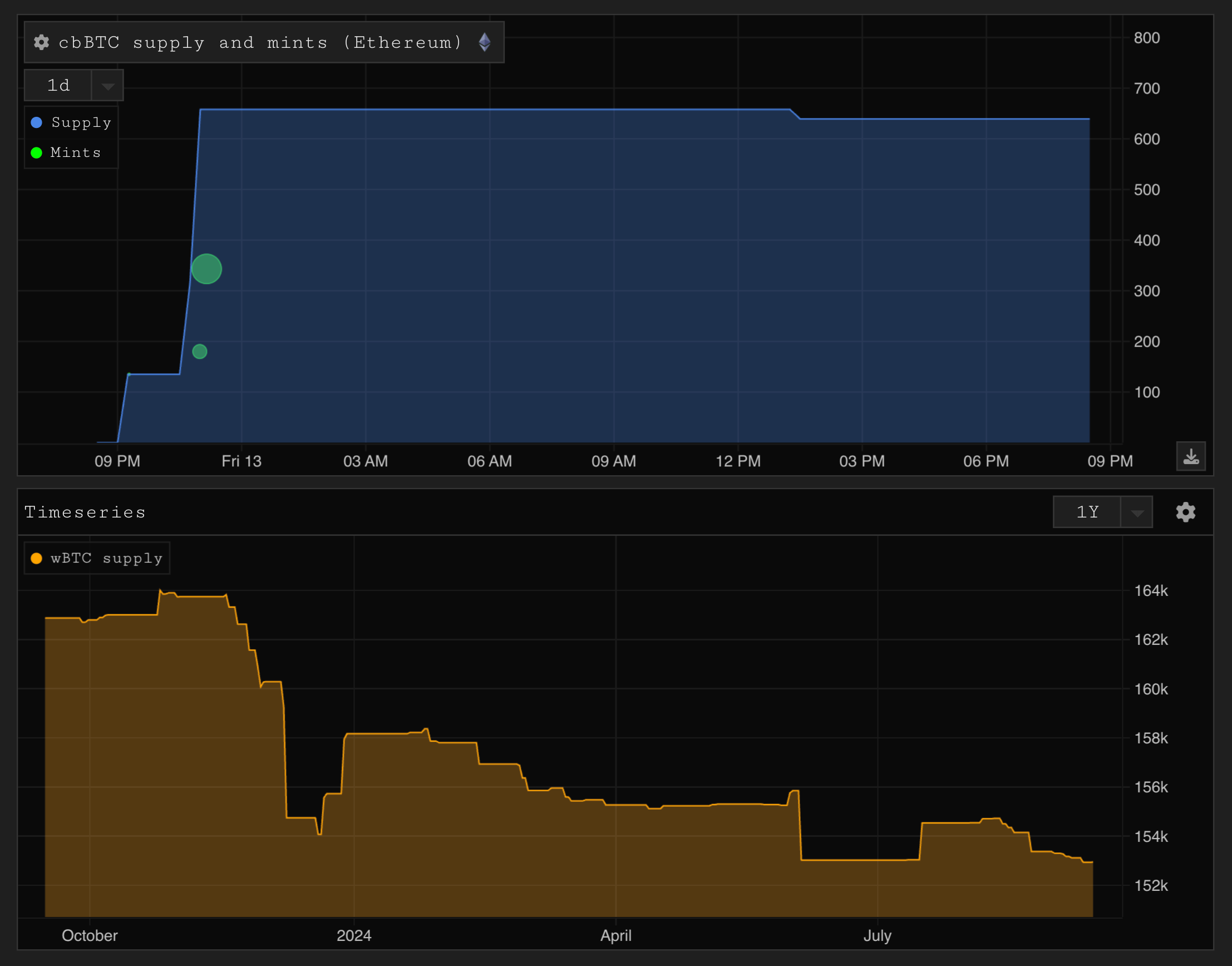Viewport: 1232px width, 966px height.
Task: Open cbBTC chart settings gear
Action: [41, 42]
